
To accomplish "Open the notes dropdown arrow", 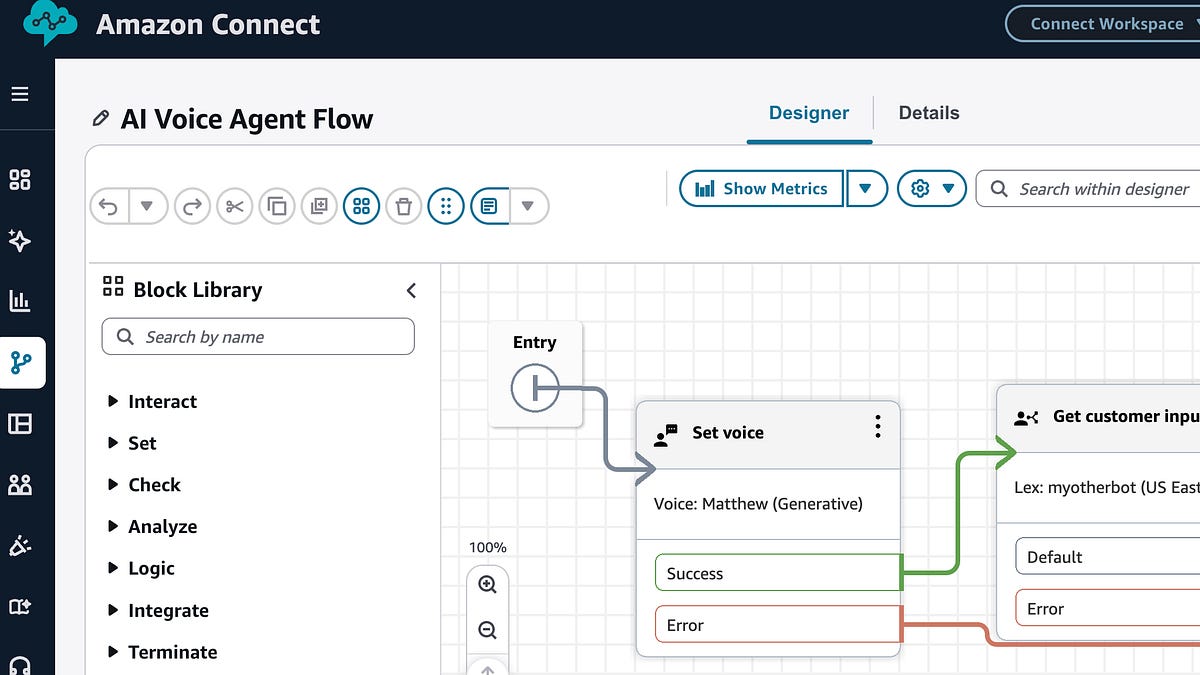I will pos(529,207).
